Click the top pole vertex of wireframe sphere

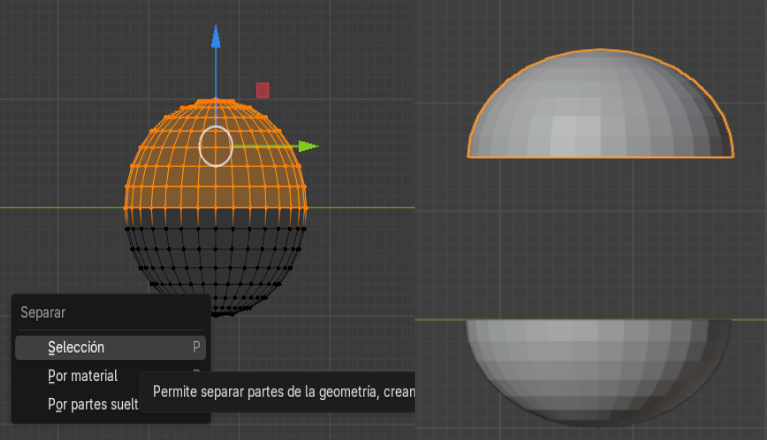215,101
